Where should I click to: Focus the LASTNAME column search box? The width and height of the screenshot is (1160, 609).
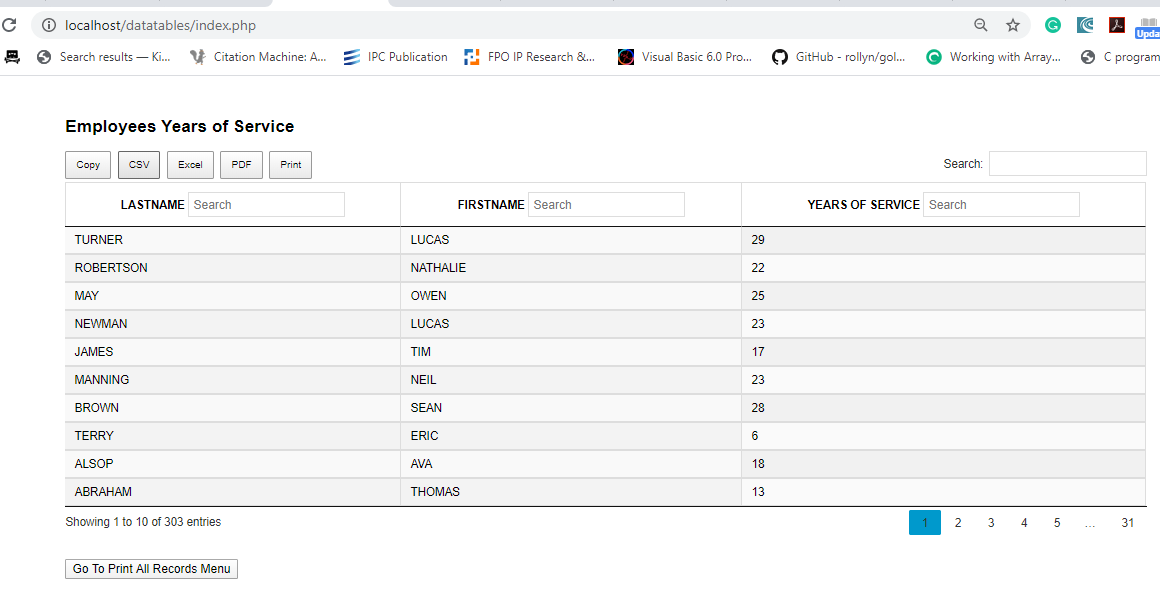[x=266, y=205]
